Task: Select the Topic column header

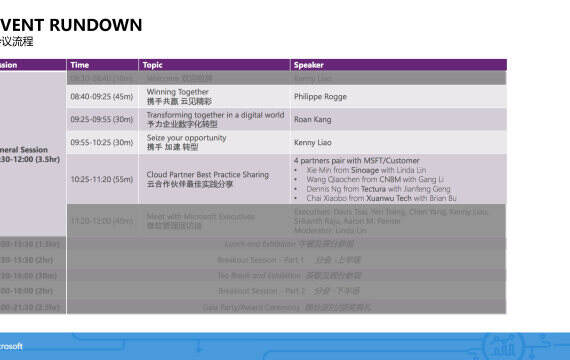Action: tap(214, 65)
